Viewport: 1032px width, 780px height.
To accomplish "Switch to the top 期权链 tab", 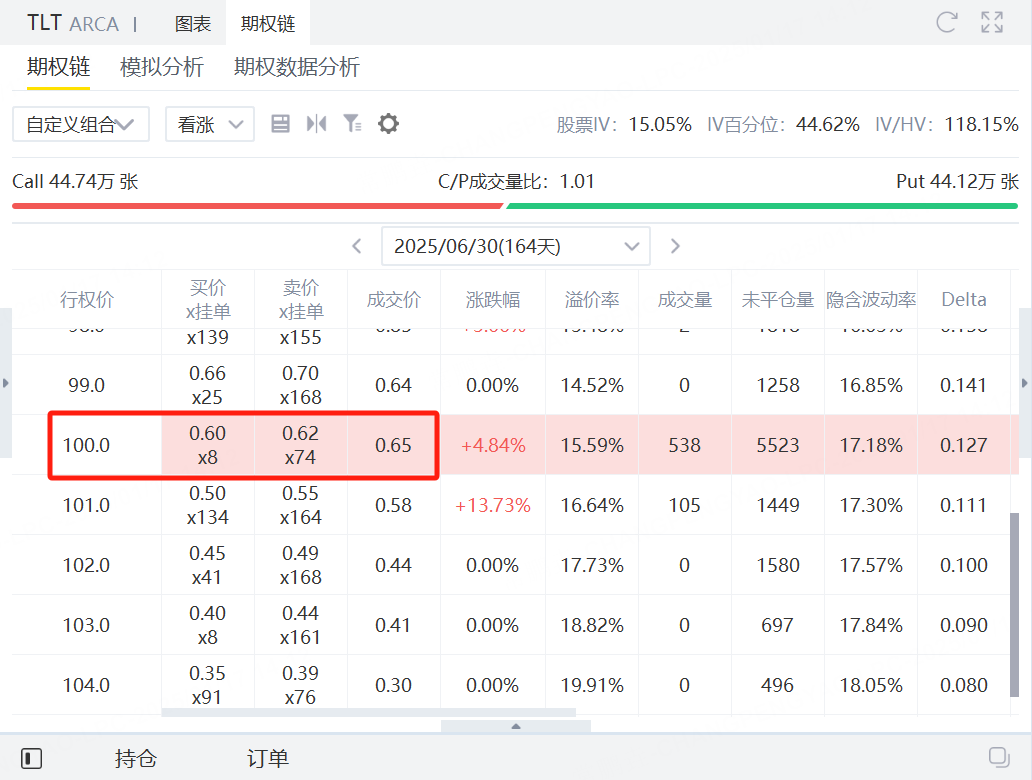I will click(268, 24).
